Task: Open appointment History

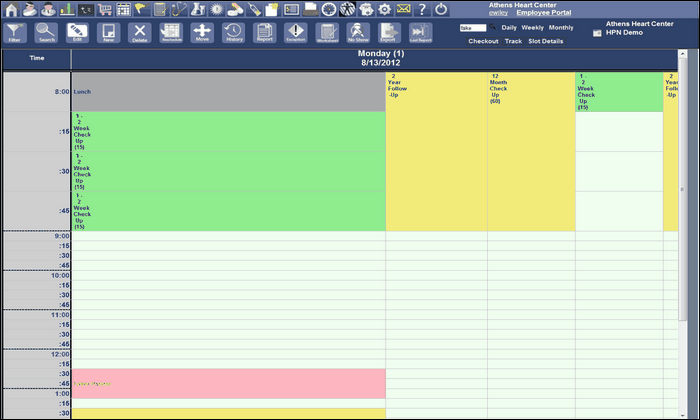Action: point(233,33)
